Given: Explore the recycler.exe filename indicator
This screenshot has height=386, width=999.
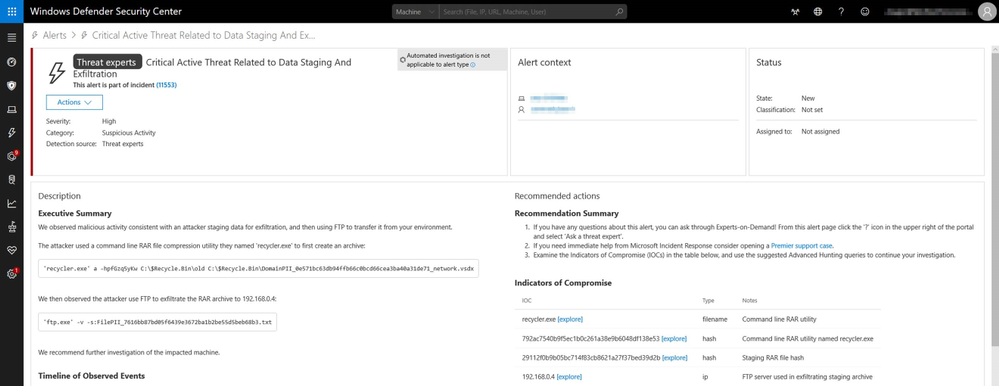Looking at the screenshot, I should pyautogui.click(x=570, y=319).
